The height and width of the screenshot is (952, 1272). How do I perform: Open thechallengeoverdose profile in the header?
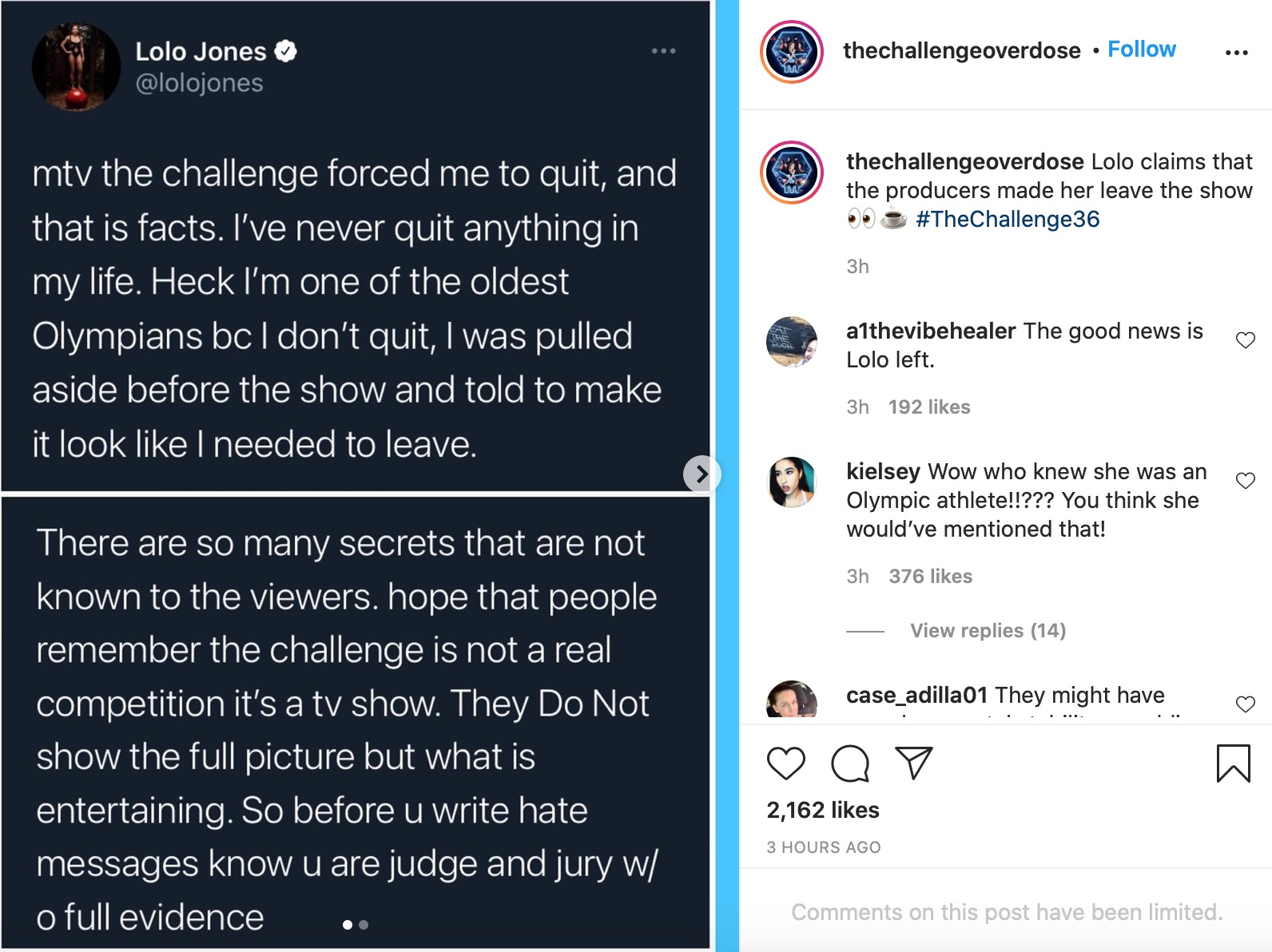(961, 50)
